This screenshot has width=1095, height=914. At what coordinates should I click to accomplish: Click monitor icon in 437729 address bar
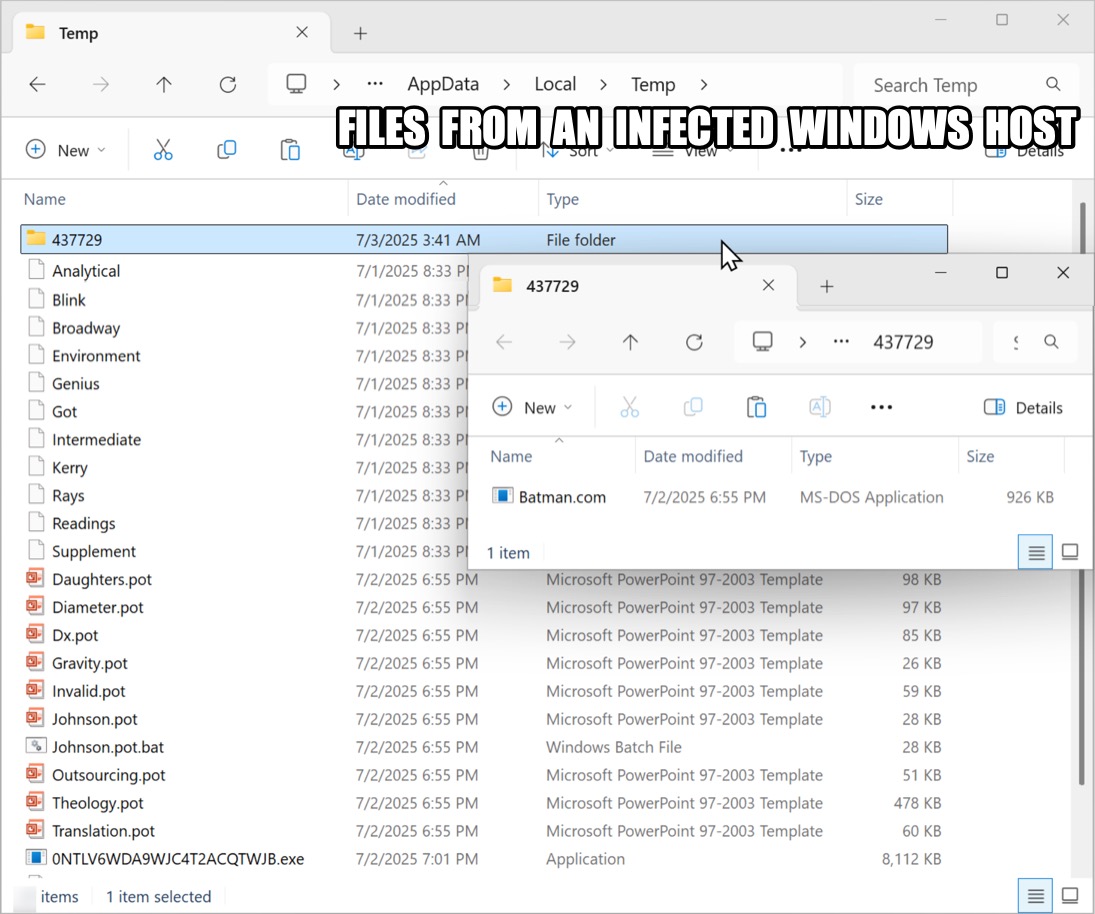click(x=762, y=341)
